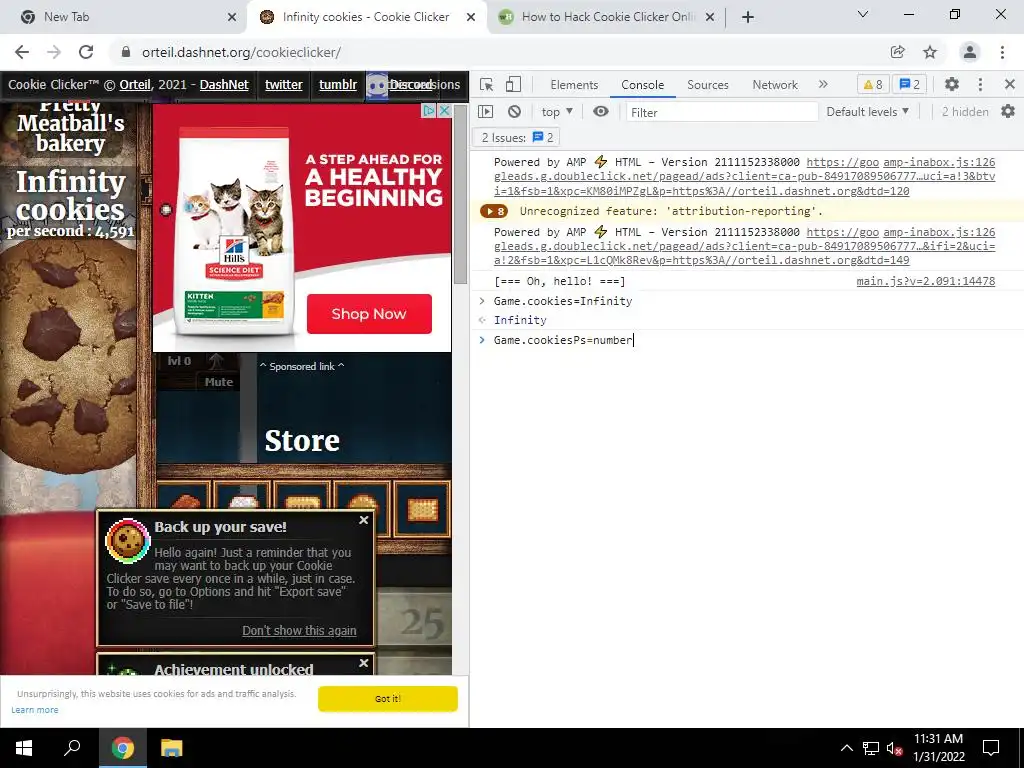This screenshot has width=1024, height=768.
Task: Expand the grouped 8 warning messages
Action: click(x=494, y=211)
